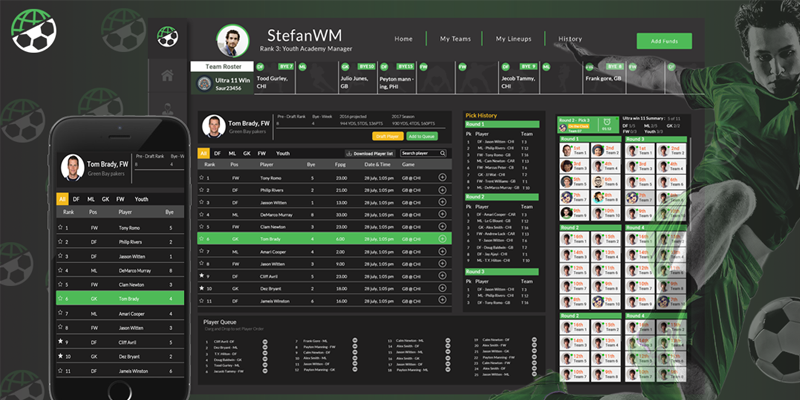Star Tony Romo on the phone mockup
This screenshot has height=400, width=800.
pos(60,228)
